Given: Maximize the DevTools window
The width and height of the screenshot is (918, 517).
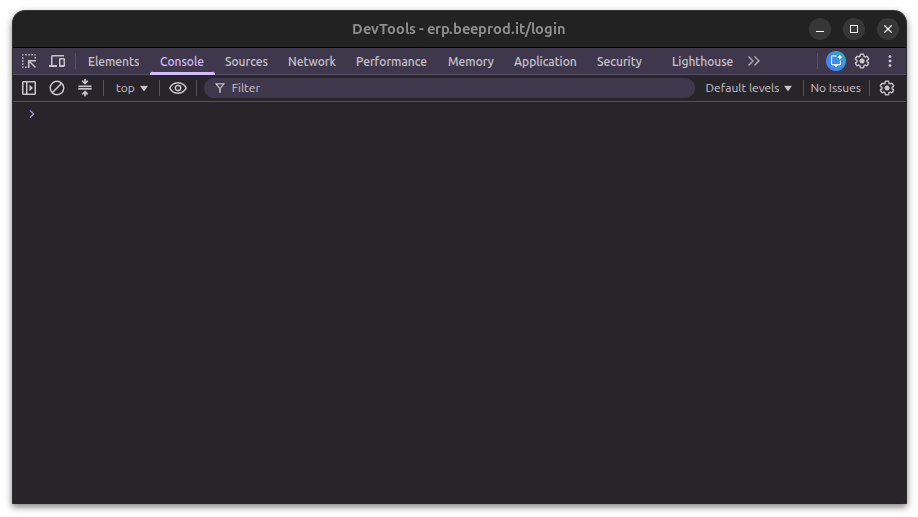Looking at the screenshot, I should pyautogui.click(x=854, y=29).
